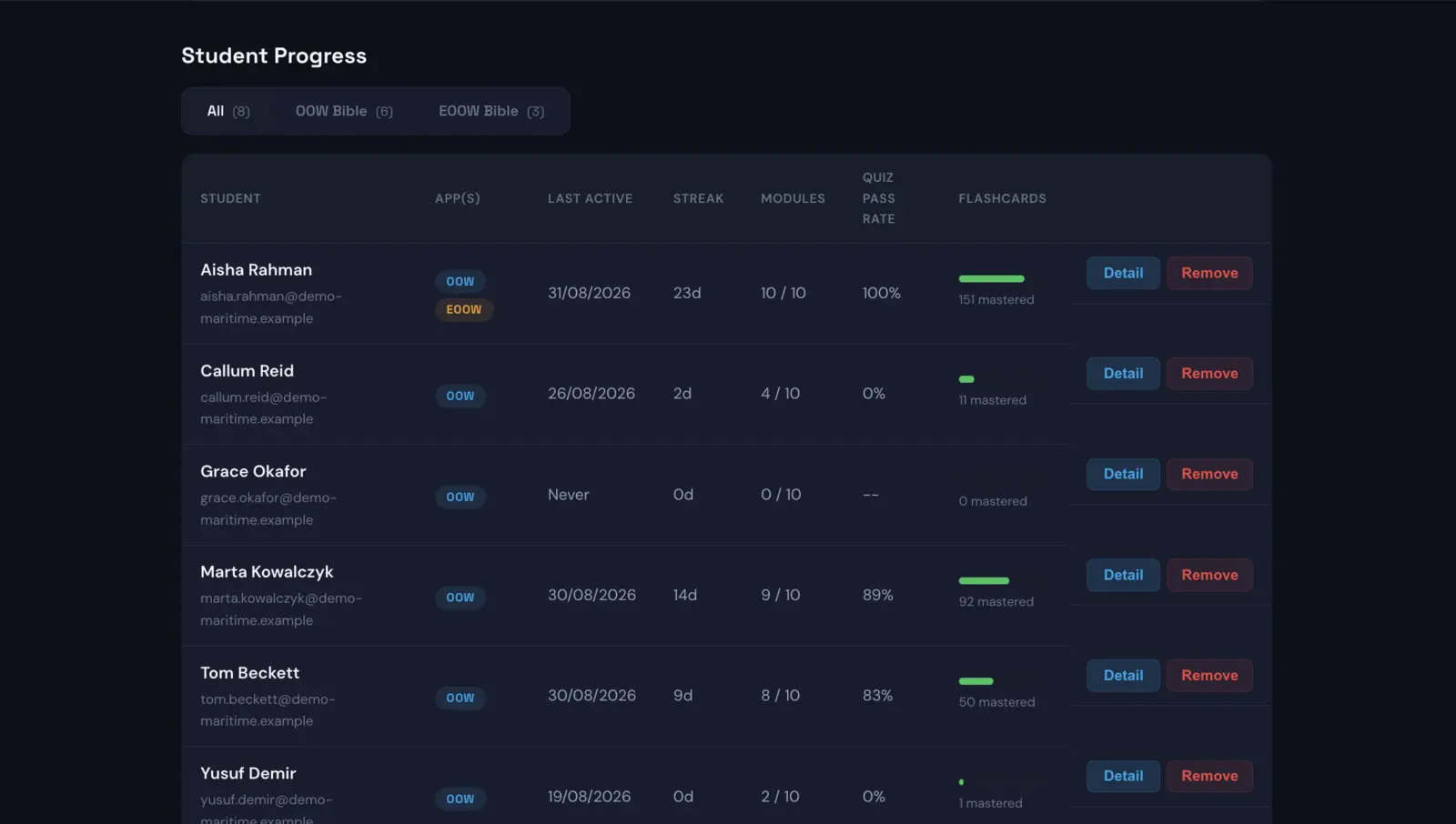
Task: Select student name Grace Okafor
Action: pos(253,471)
